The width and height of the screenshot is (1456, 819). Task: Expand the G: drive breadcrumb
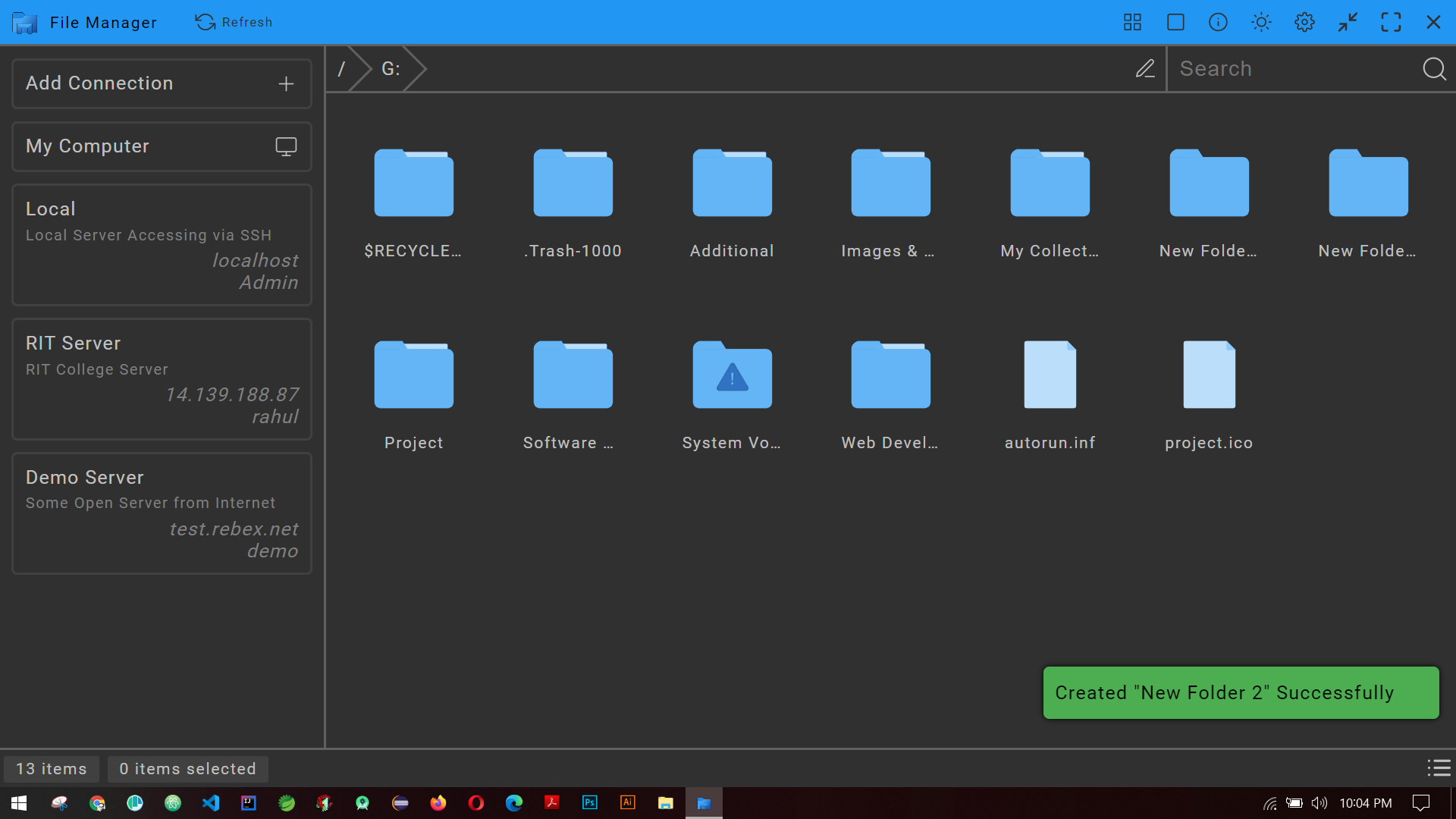point(390,68)
